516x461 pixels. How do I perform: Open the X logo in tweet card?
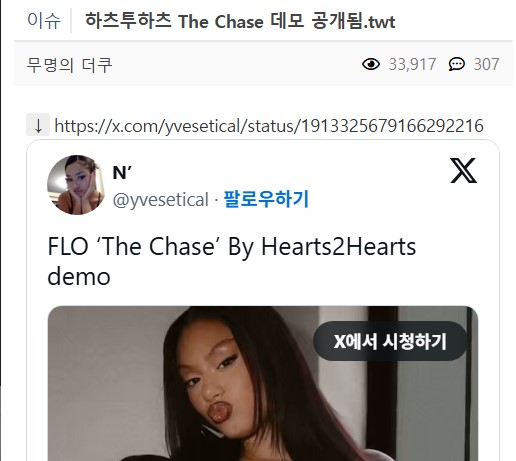(x=463, y=171)
